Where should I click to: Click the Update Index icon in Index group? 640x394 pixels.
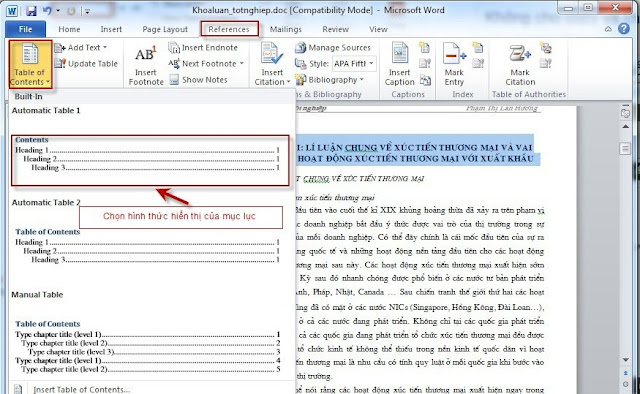478,63
